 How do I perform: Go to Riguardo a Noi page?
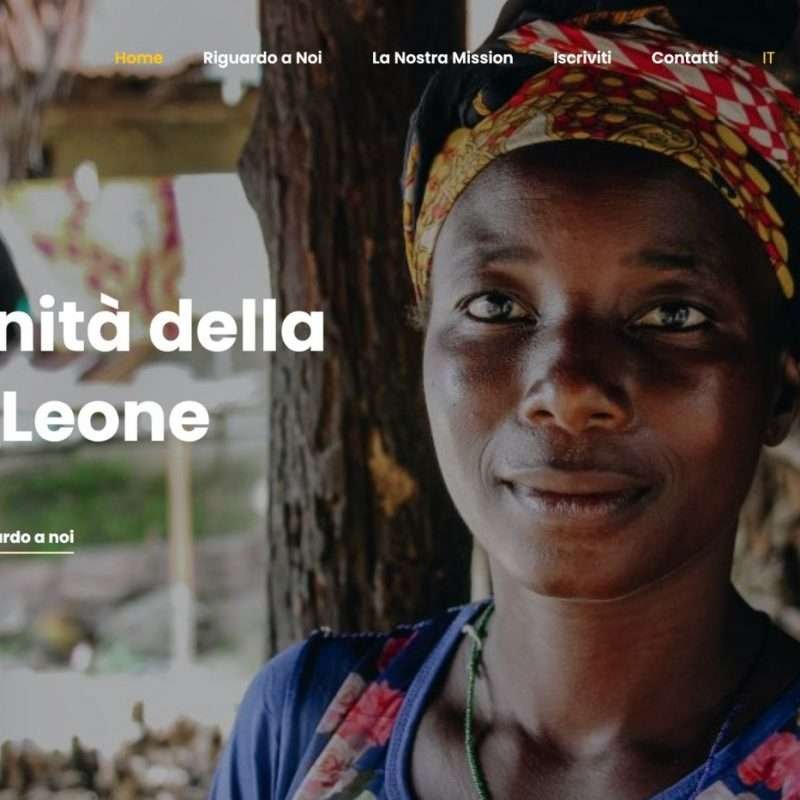point(262,58)
